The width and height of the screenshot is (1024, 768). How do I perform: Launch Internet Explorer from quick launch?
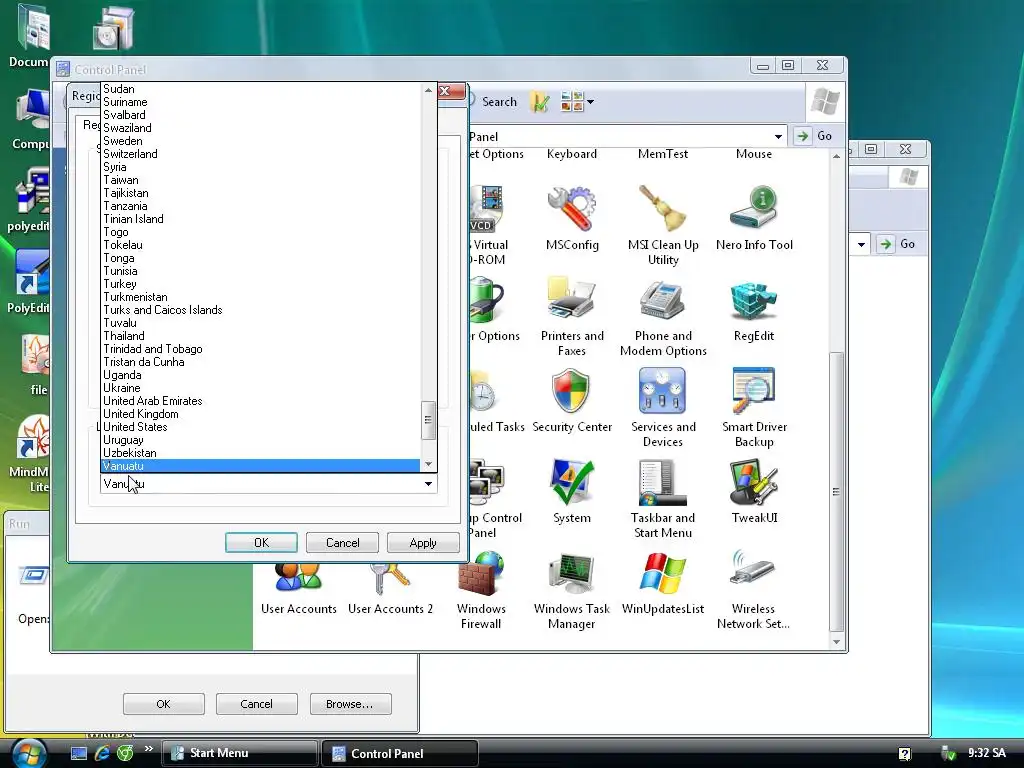[102, 754]
